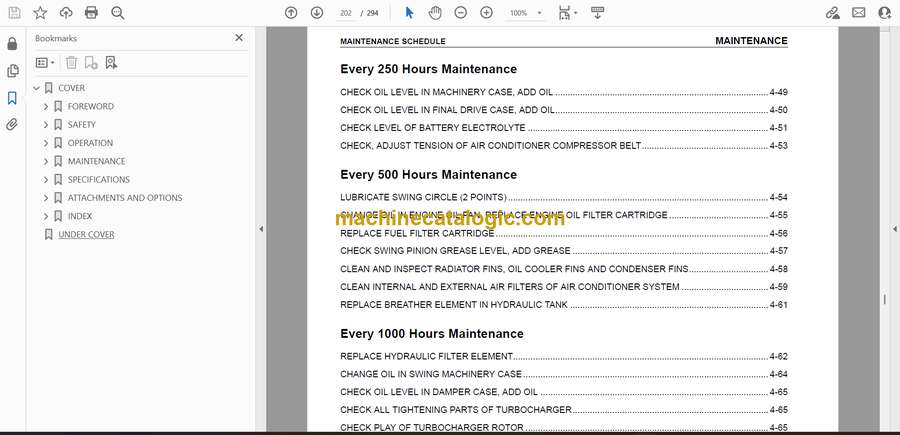Open bookmarks options menu dropdown
Image resolution: width=900 pixels, height=435 pixels.
tap(45, 63)
